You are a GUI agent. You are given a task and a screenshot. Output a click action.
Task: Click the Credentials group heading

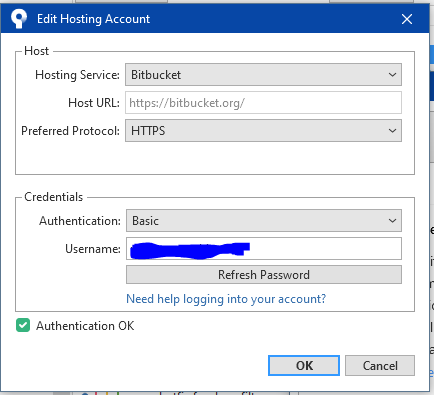coord(53,197)
